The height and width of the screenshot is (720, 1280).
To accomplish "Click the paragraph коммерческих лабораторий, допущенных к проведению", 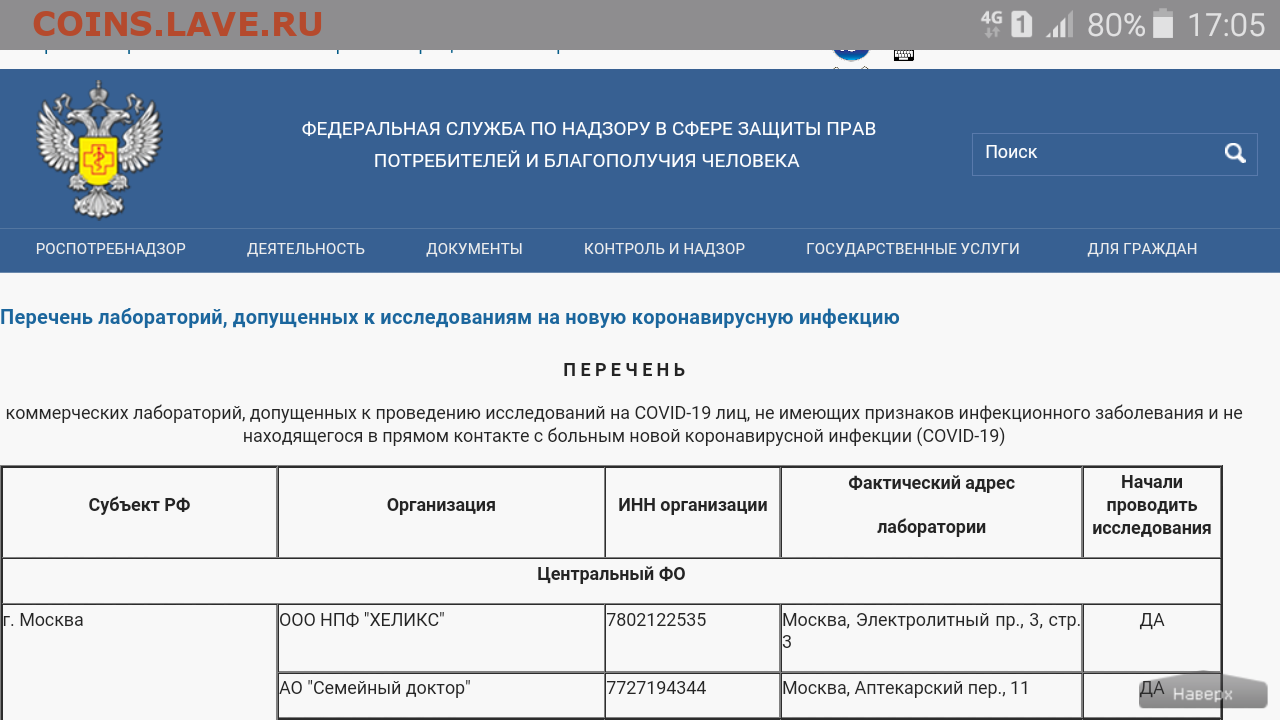I will pos(624,424).
